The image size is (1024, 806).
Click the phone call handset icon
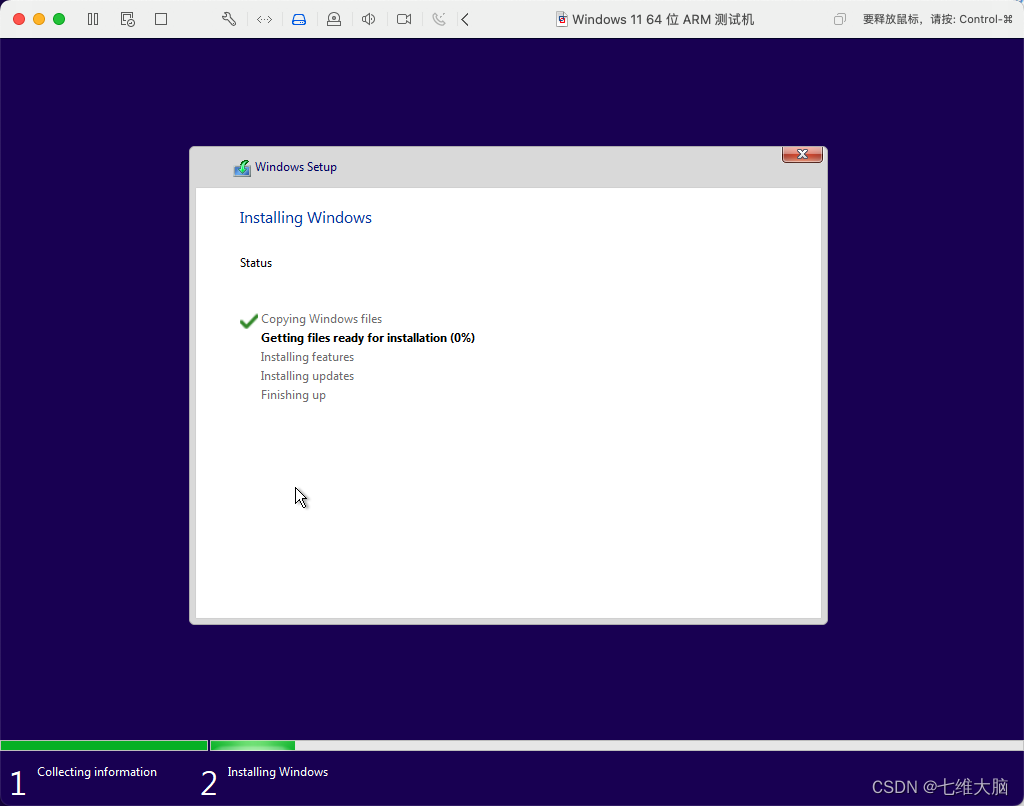coord(439,19)
